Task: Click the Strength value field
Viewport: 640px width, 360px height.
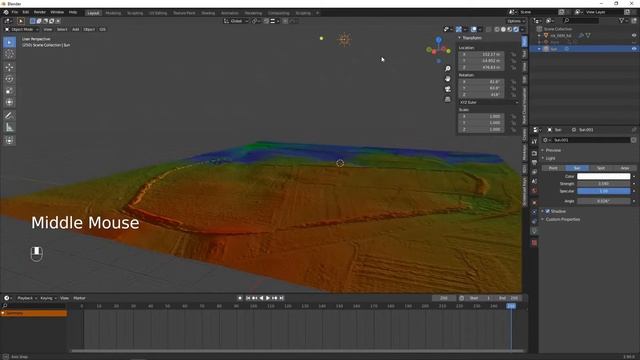Action: point(604,184)
